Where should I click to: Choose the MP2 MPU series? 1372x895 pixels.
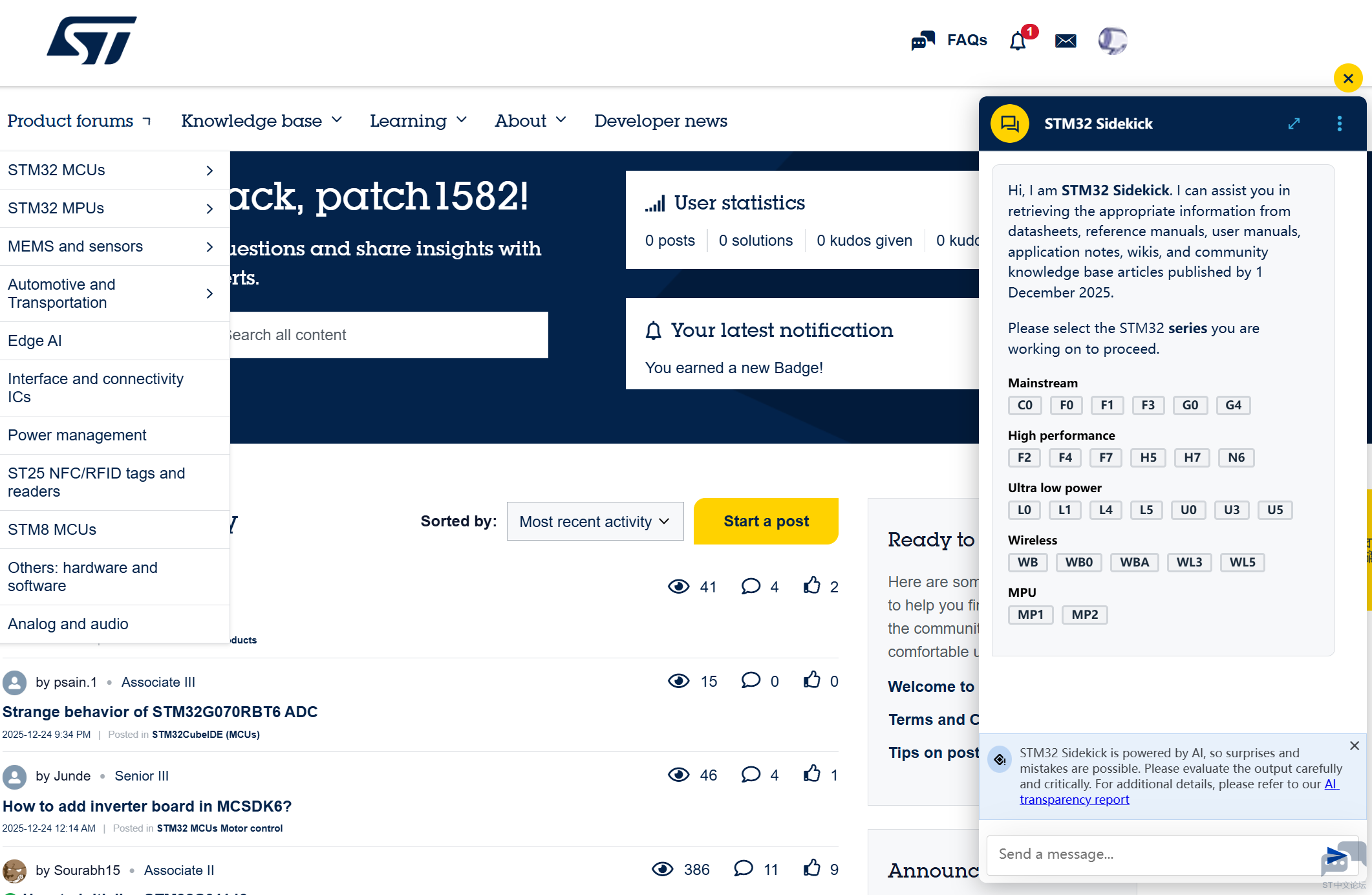point(1084,615)
